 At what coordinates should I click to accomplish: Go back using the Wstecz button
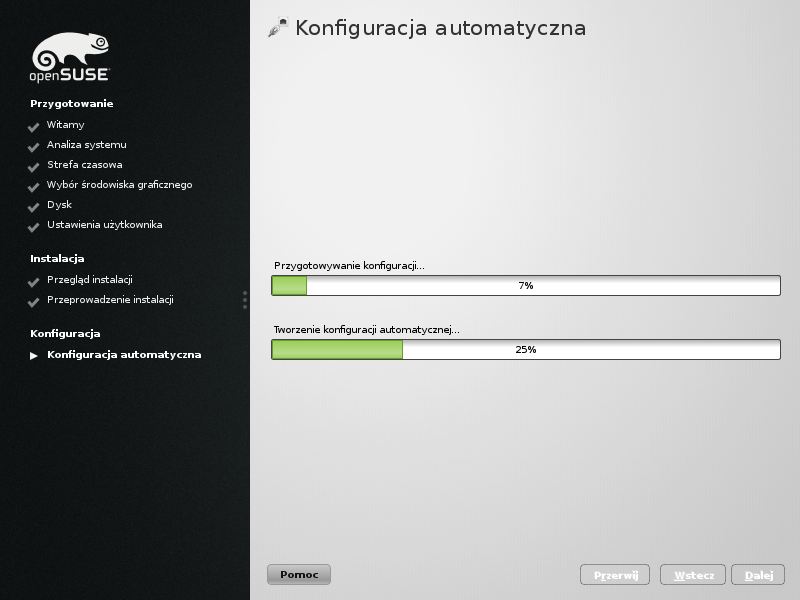tap(693, 576)
